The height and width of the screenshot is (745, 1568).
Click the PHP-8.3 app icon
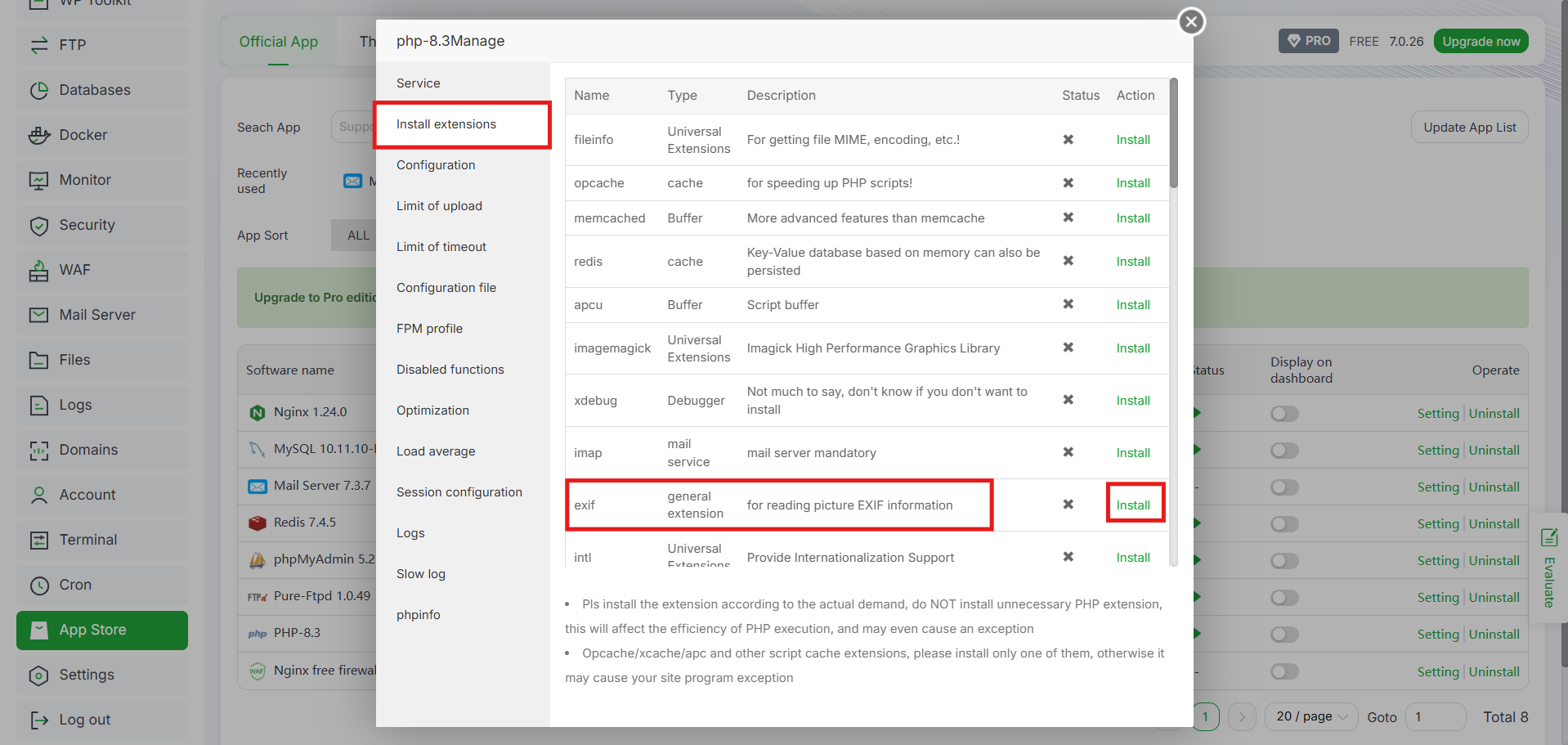258,634
